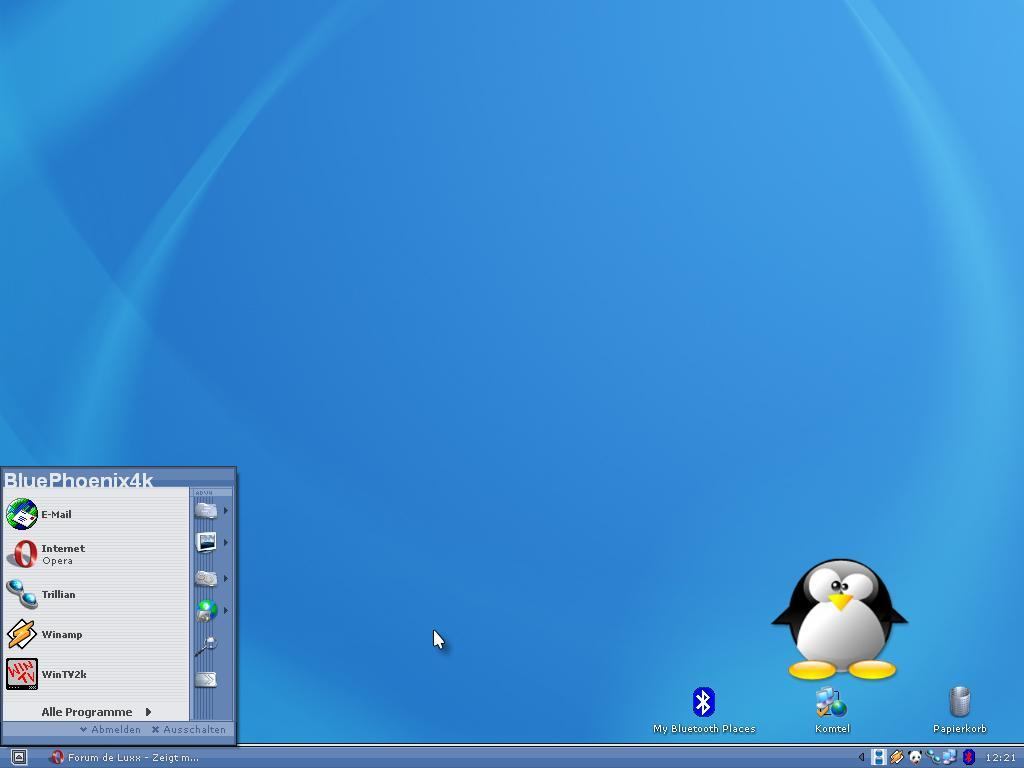Start Winamp from the start menu
1024x768 pixels.
tap(95, 634)
